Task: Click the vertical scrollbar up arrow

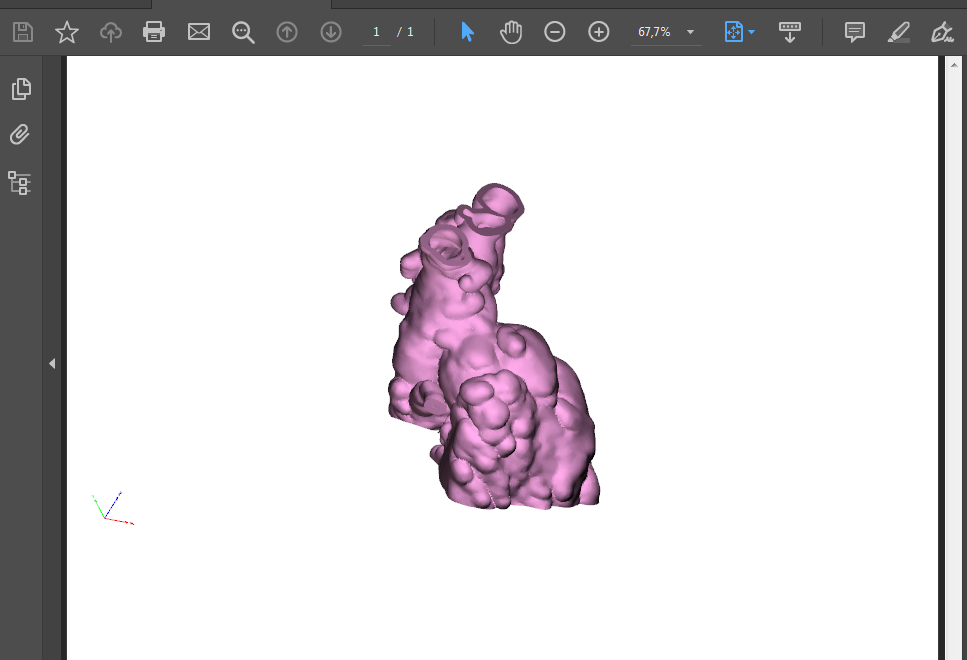Action: [954, 64]
